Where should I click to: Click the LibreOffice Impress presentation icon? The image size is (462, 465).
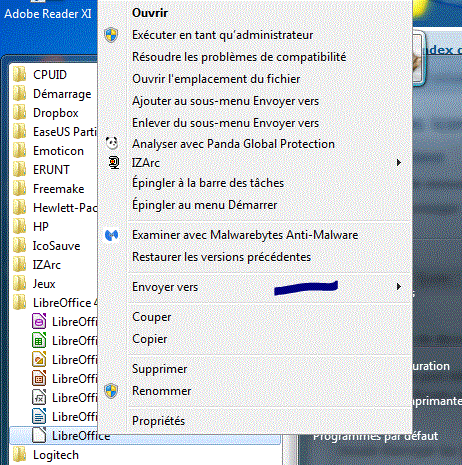point(39,378)
